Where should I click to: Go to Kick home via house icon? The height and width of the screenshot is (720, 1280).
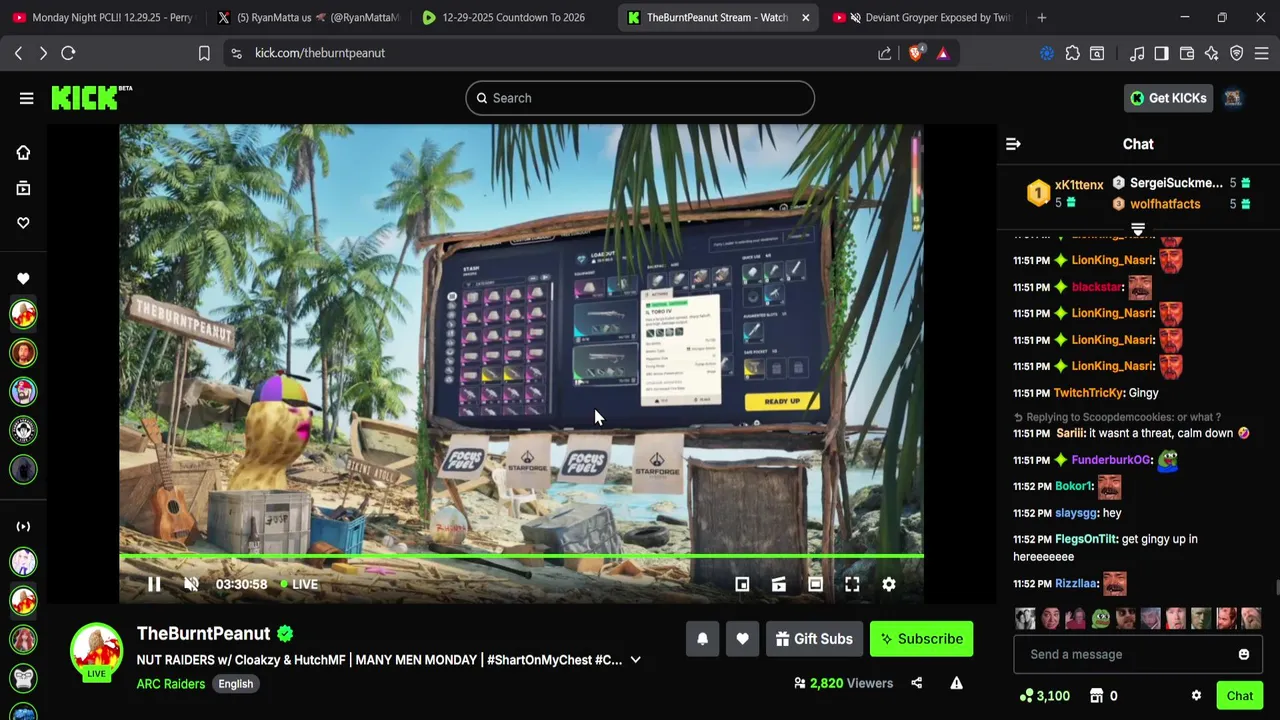tap(23, 152)
